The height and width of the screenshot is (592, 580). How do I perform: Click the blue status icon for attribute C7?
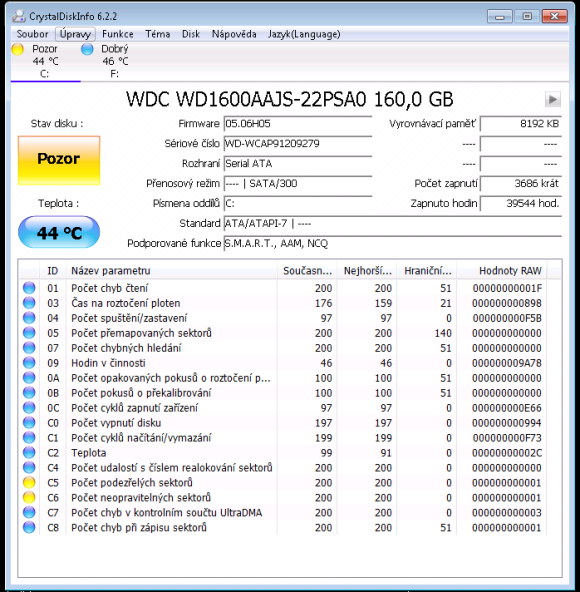pos(29,513)
